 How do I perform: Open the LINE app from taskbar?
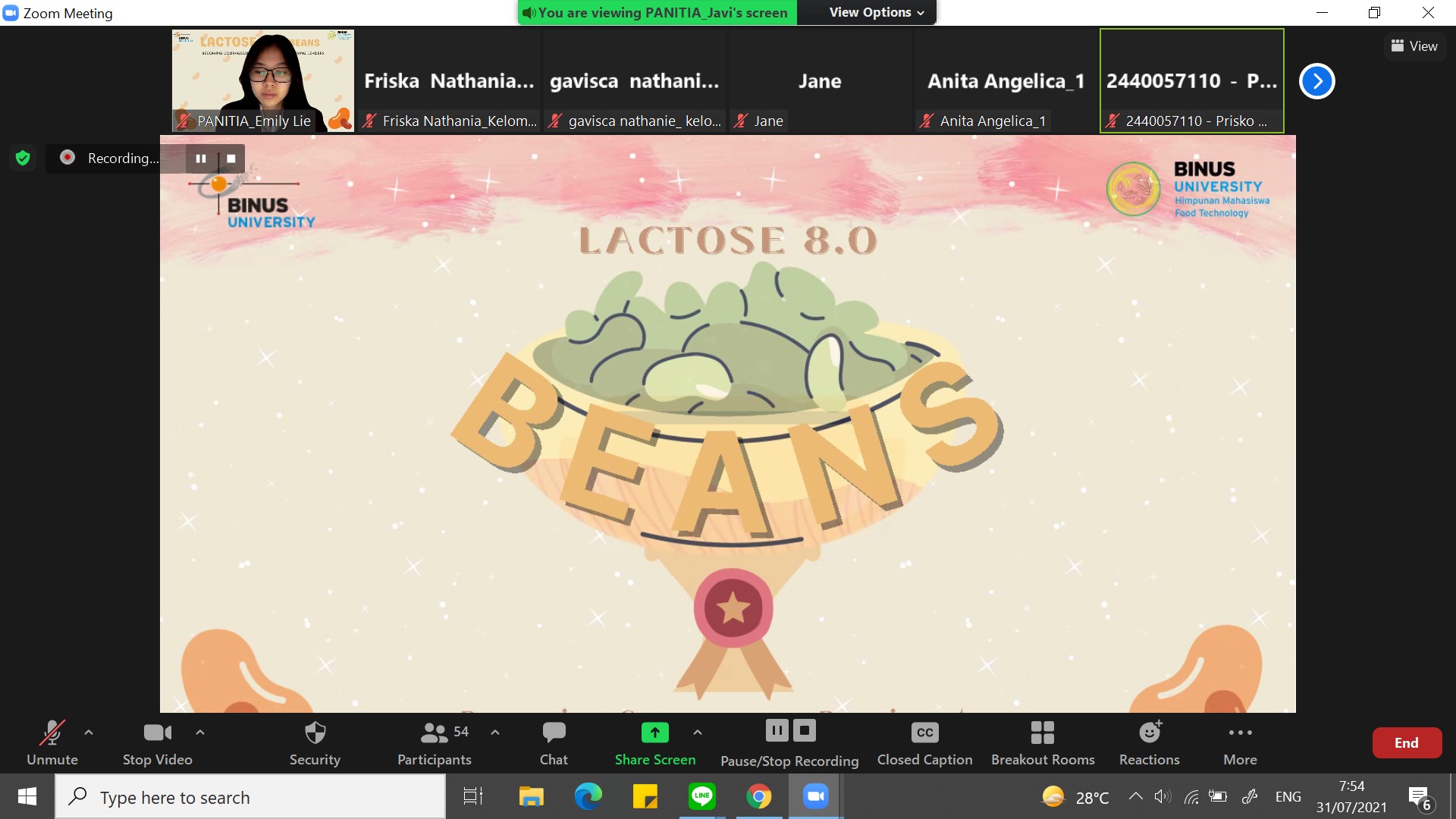pyautogui.click(x=701, y=796)
